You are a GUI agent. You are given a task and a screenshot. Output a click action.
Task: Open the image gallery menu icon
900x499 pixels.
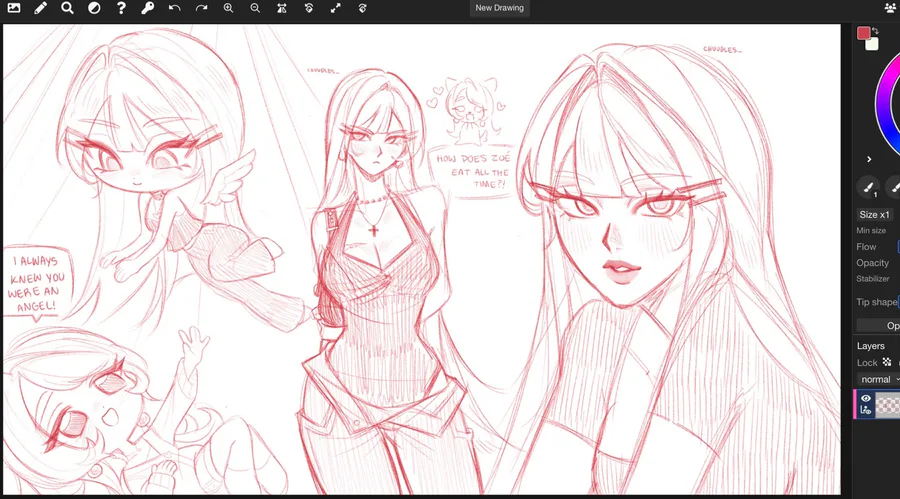tap(14, 8)
